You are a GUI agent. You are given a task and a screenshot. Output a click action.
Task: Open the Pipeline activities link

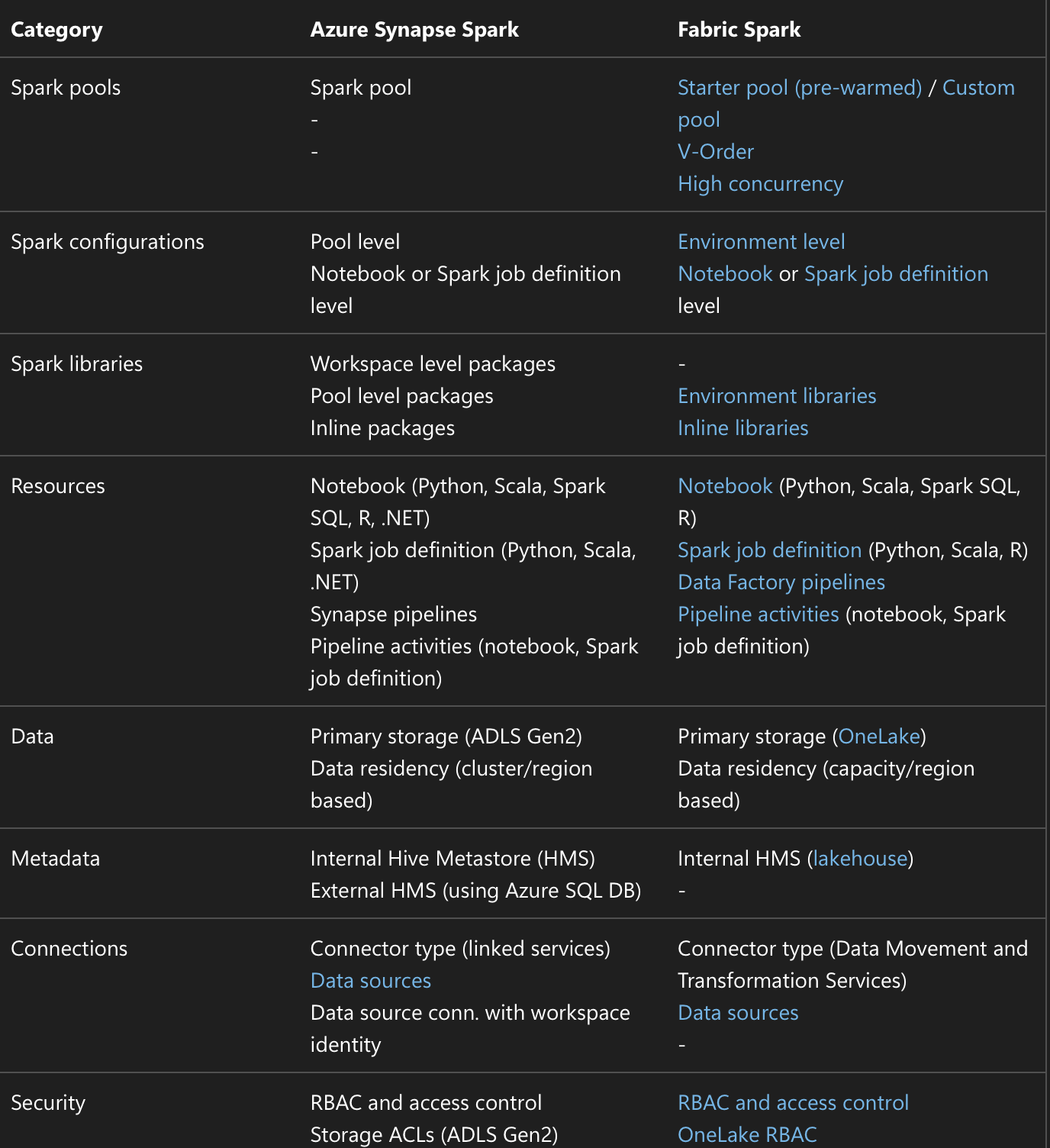pyautogui.click(x=758, y=614)
